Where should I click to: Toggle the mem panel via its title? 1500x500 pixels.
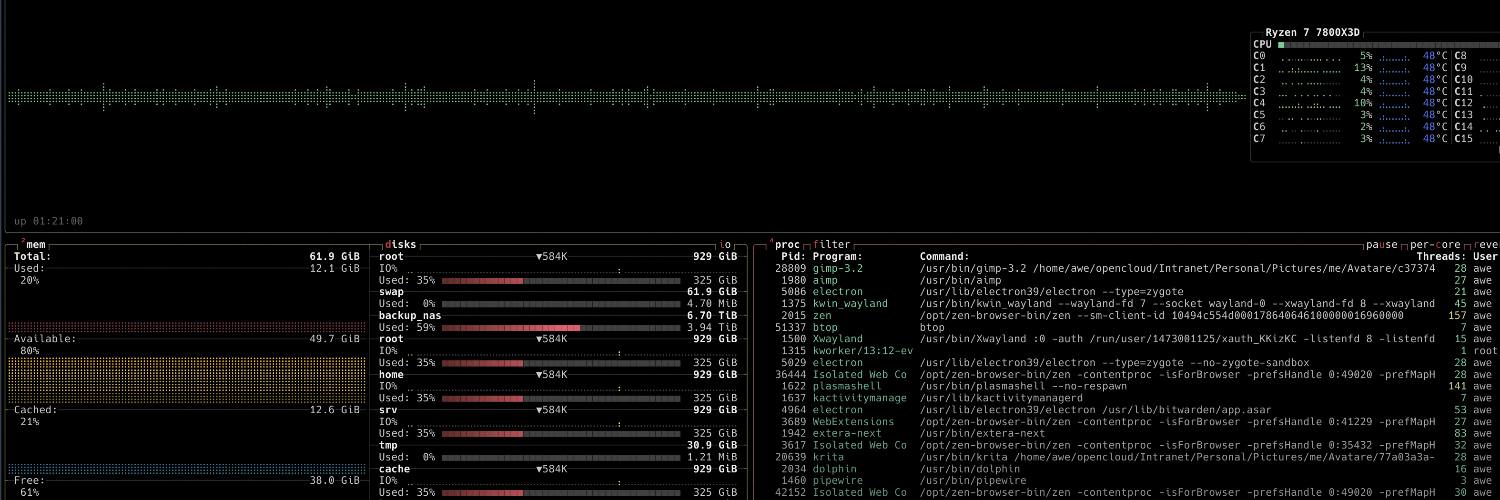pos(34,244)
